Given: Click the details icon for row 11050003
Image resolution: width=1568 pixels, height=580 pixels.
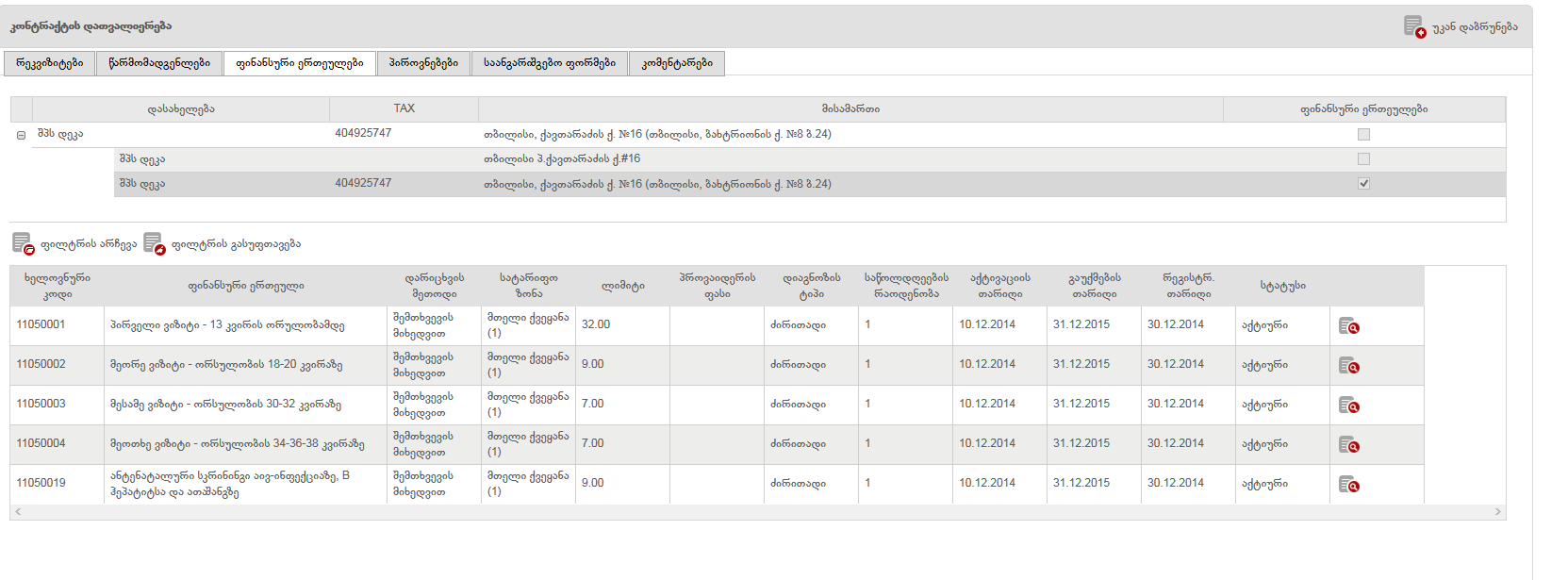Looking at the screenshot, I should point(1348,405).
